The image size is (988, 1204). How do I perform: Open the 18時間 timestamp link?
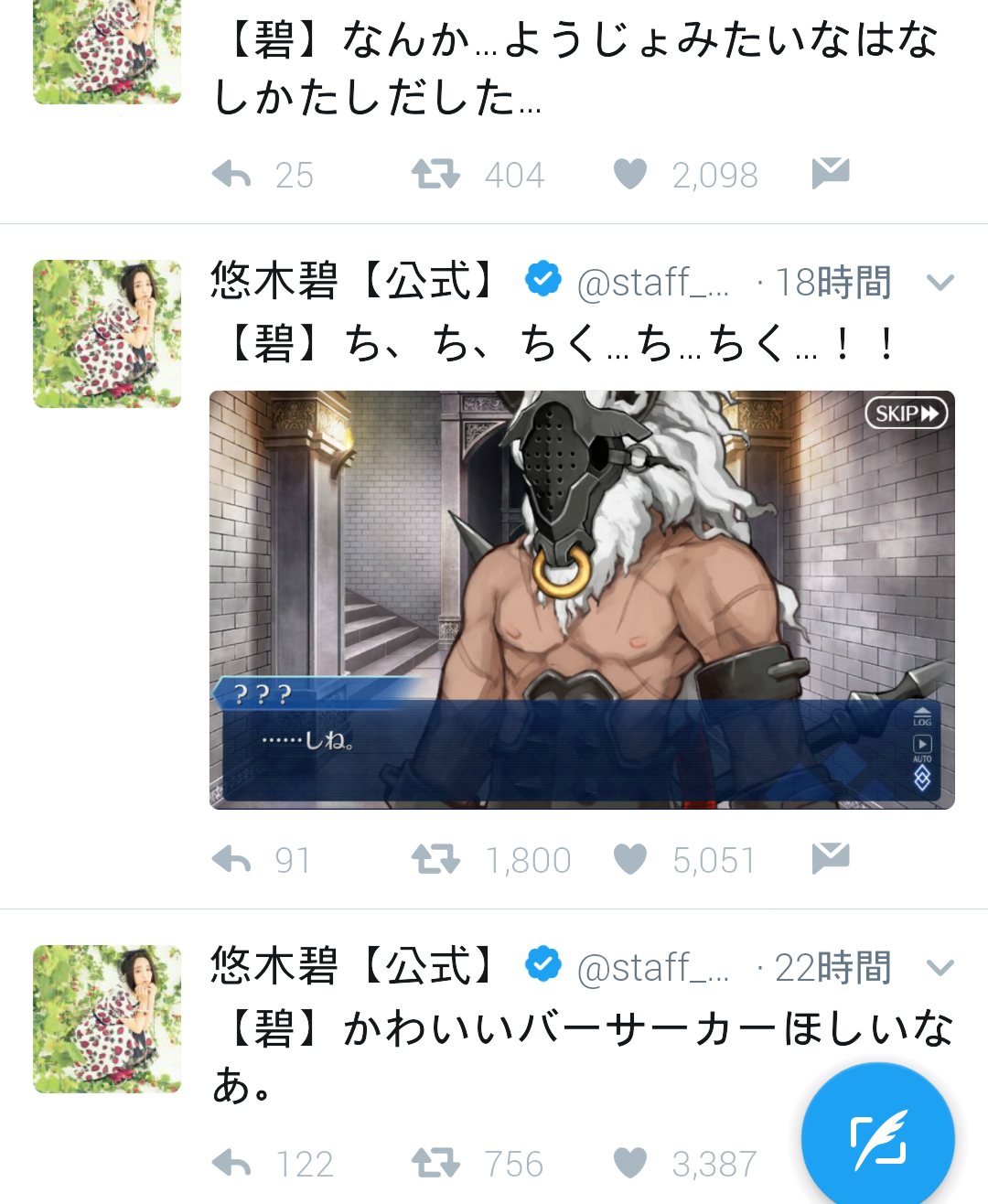click(x=832, y=282)
